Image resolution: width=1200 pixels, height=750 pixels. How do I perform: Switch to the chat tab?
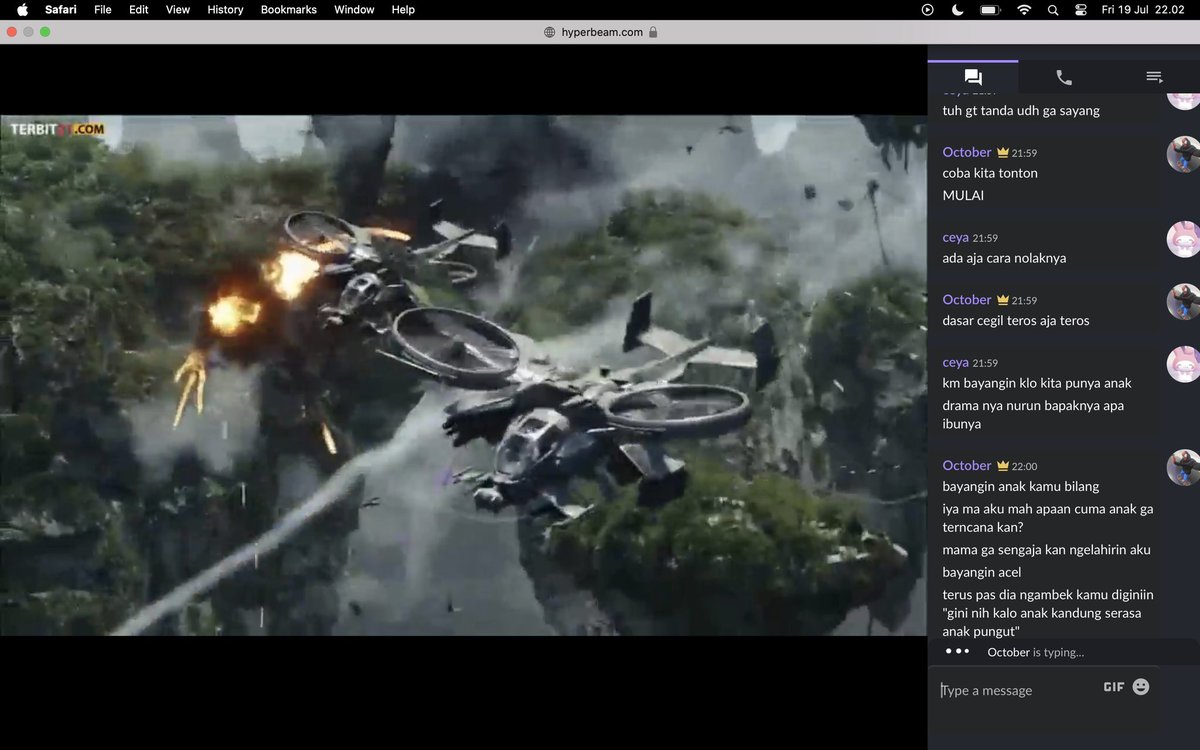click(x=973, y=77)
